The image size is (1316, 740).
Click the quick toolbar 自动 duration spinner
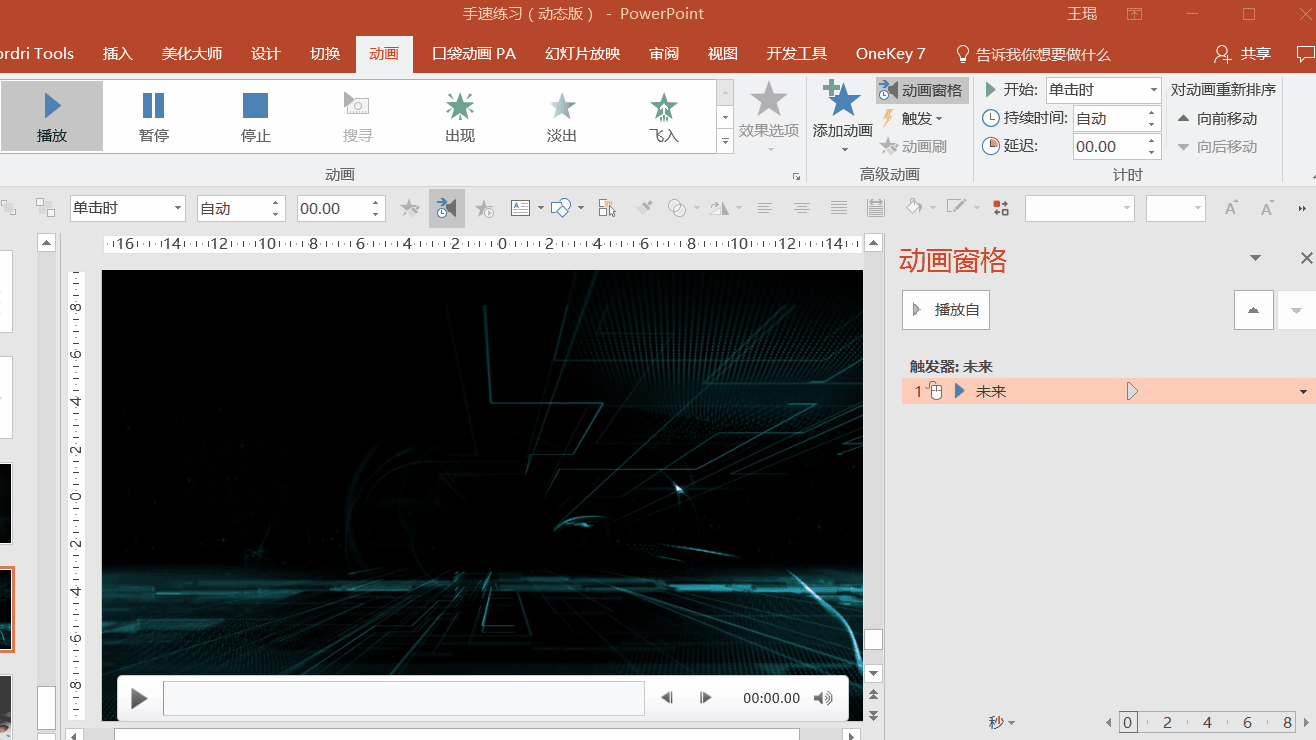pyautogui.click(x=241, y=208)
